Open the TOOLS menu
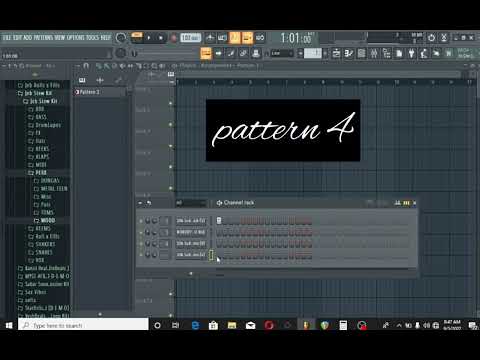This screenshot has width=480, height=360. point(94,38)
